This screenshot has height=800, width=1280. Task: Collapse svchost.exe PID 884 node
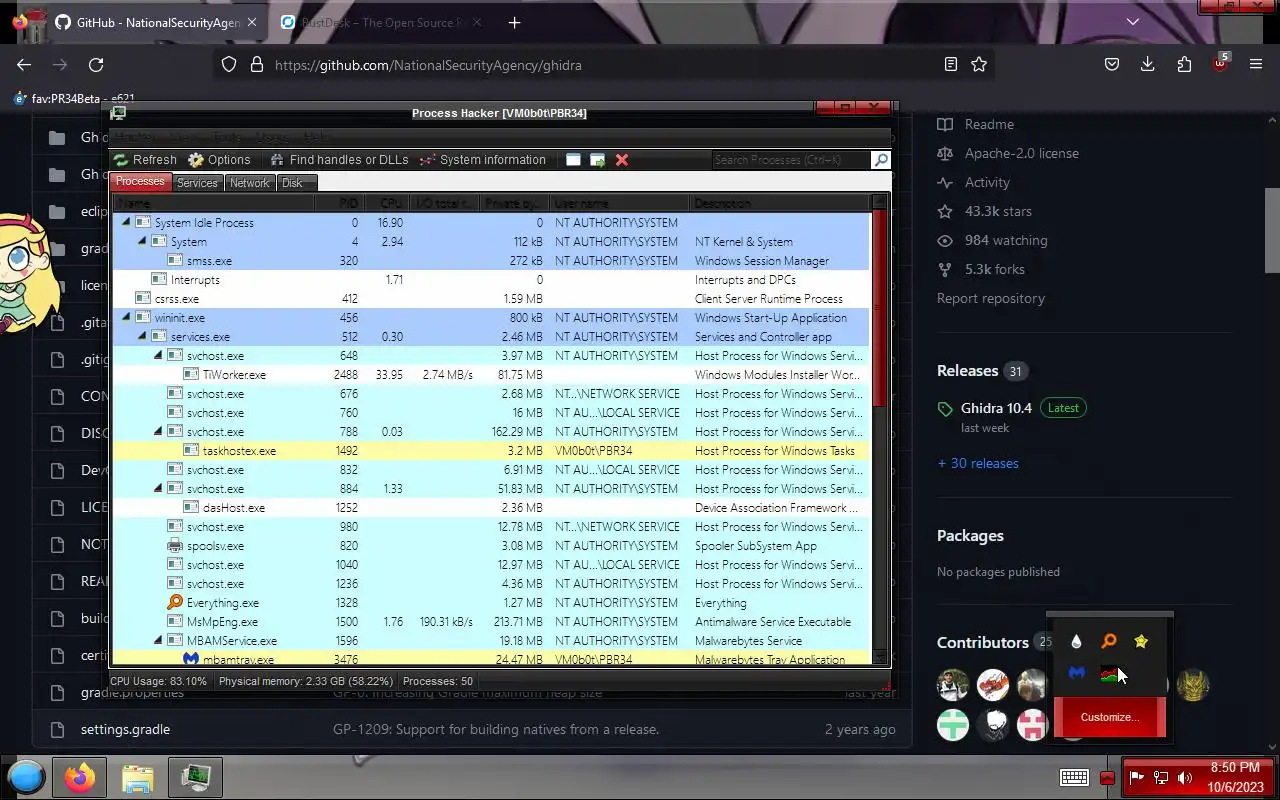[158, 489]
